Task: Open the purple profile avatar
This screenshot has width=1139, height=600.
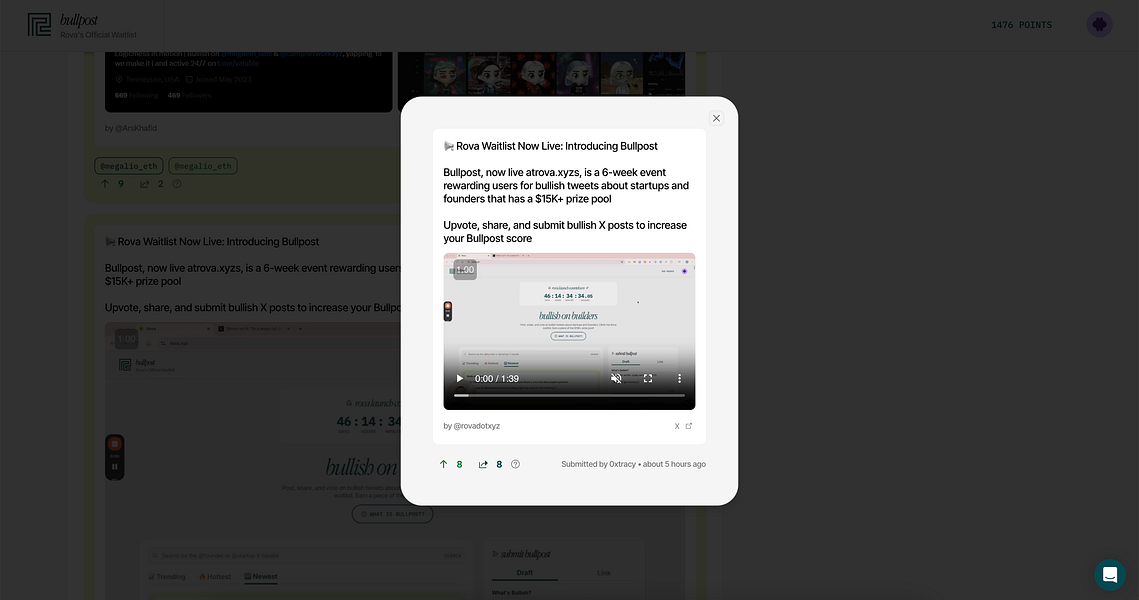Action: tap(1099, 25)
